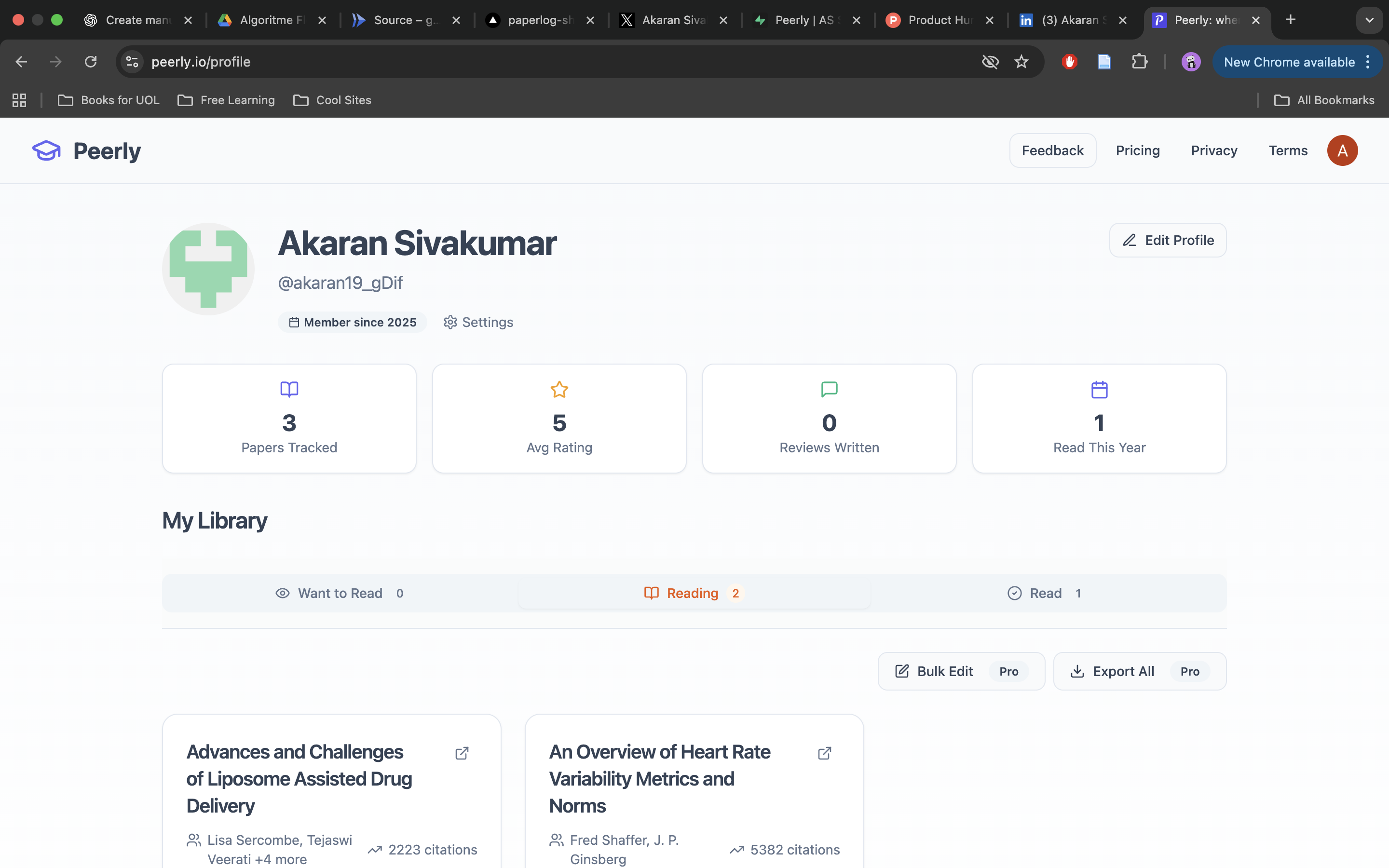This screenshot has height=868, width=1389.
Task: Open the Chrome three-dot menu
Action: pos(1368,62)
